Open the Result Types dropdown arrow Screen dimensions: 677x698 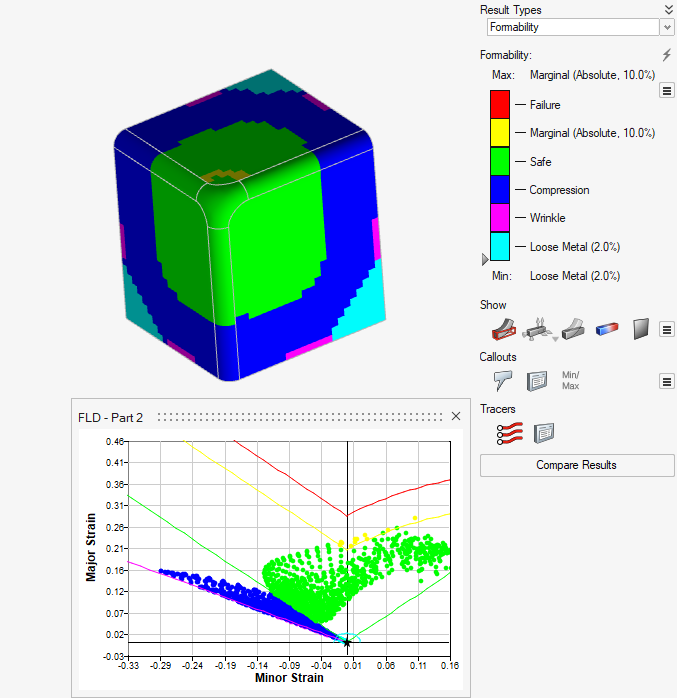coord(666,27)
